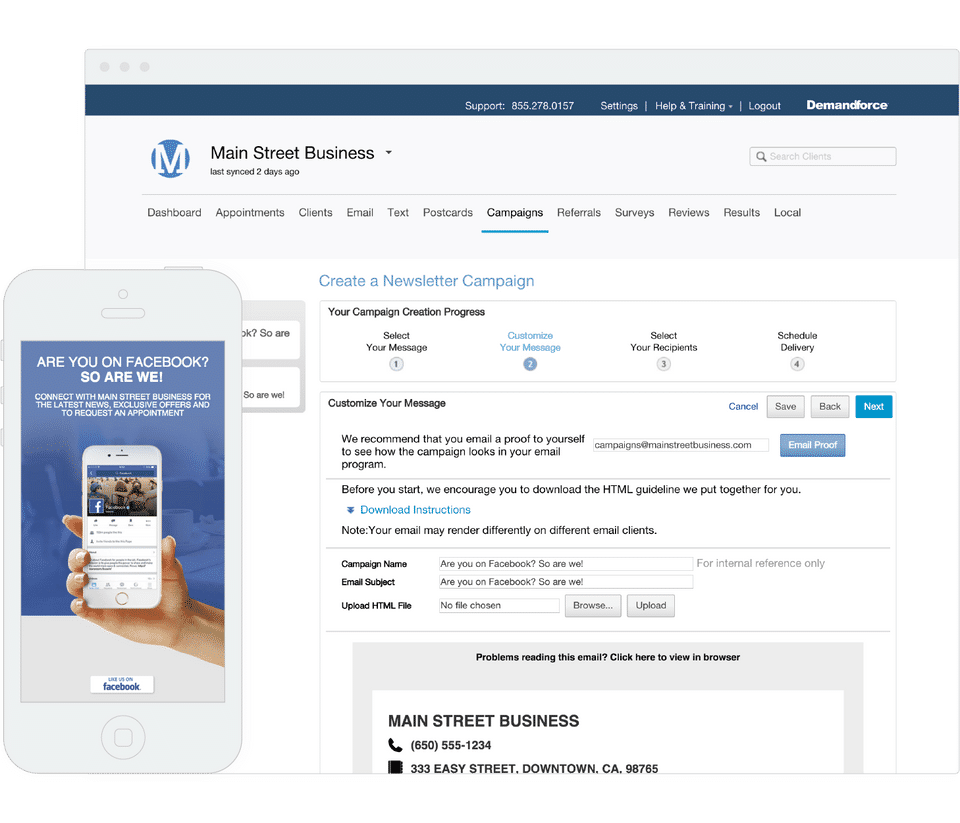Switch to the Clients tab
The height and width of the screenshot is (823, 960).
pos(315,212)
